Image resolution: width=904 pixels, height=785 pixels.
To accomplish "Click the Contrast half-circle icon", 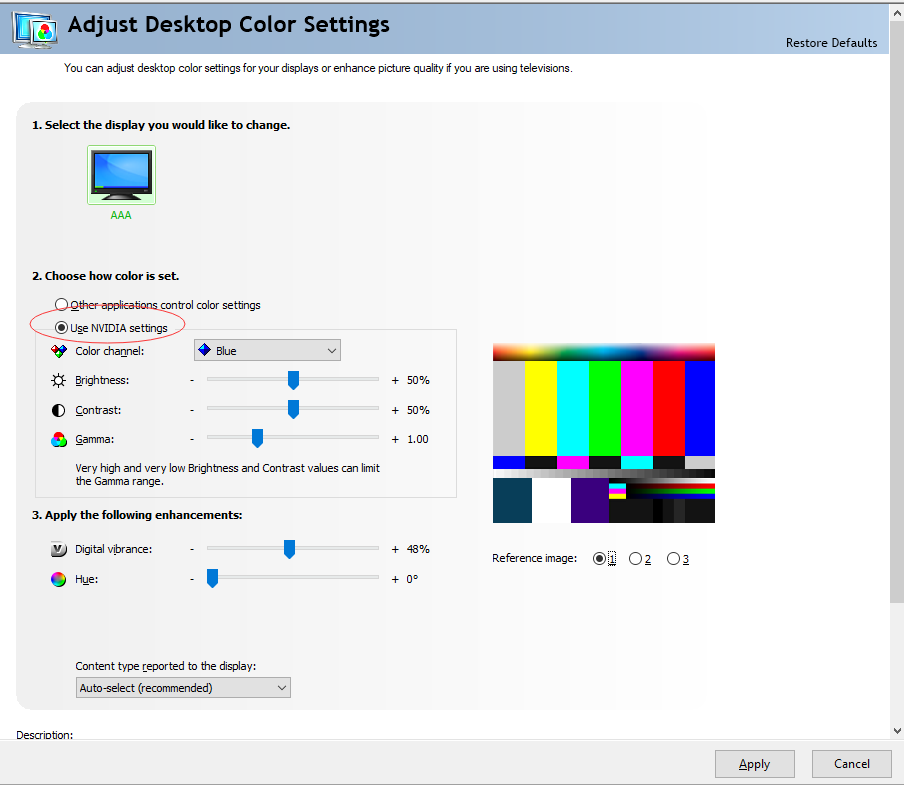I will (x=59, y=410).
